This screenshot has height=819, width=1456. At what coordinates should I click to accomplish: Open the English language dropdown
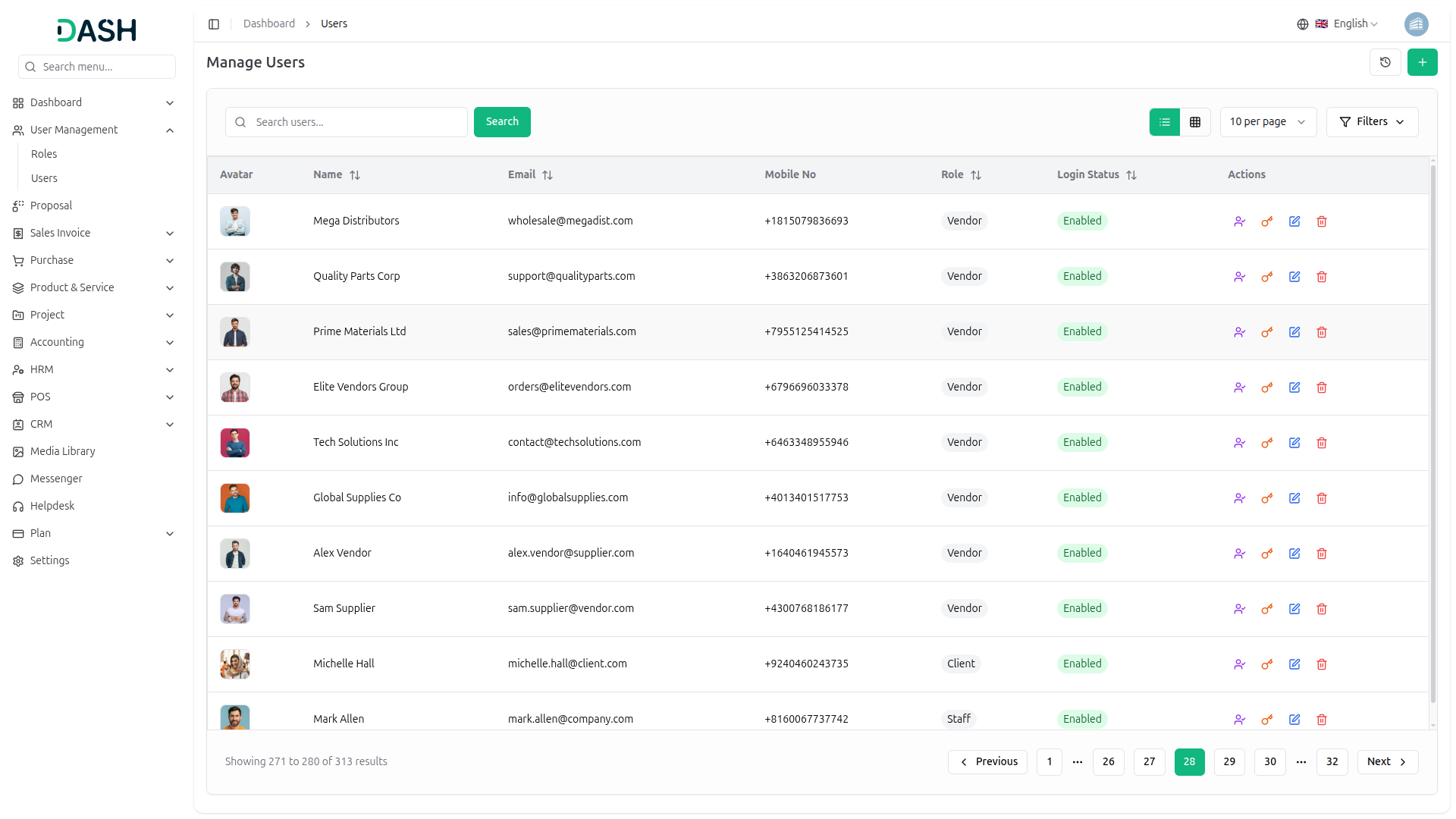(1346, 24)
